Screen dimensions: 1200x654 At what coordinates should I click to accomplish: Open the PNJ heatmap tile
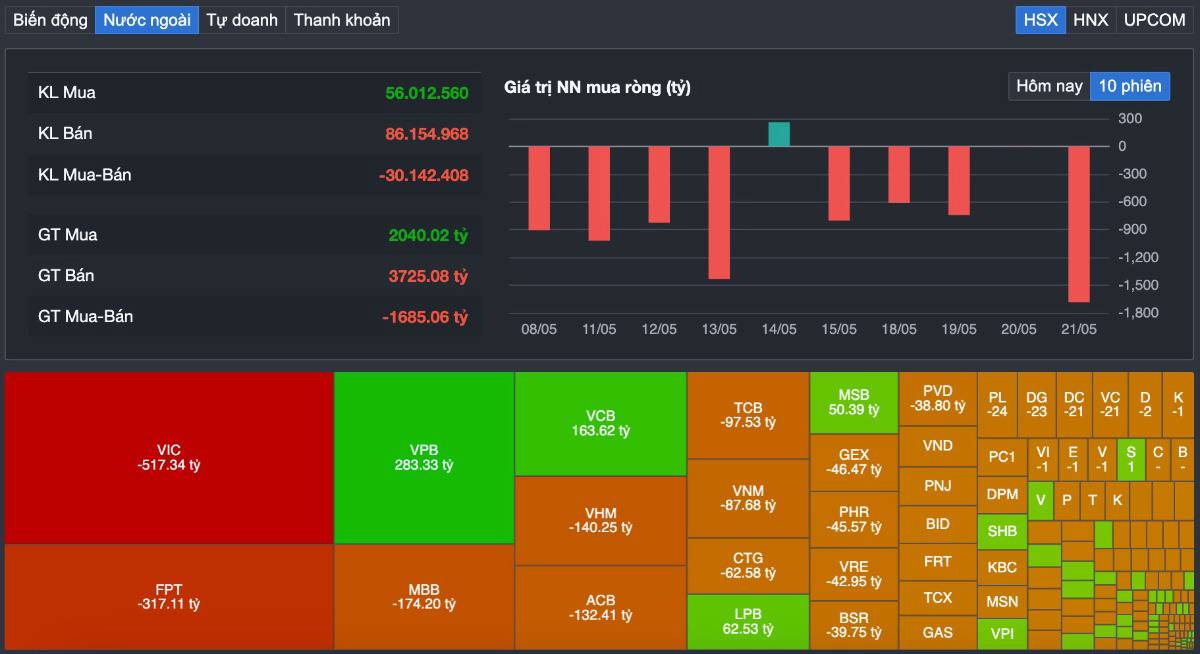[938, 486]
